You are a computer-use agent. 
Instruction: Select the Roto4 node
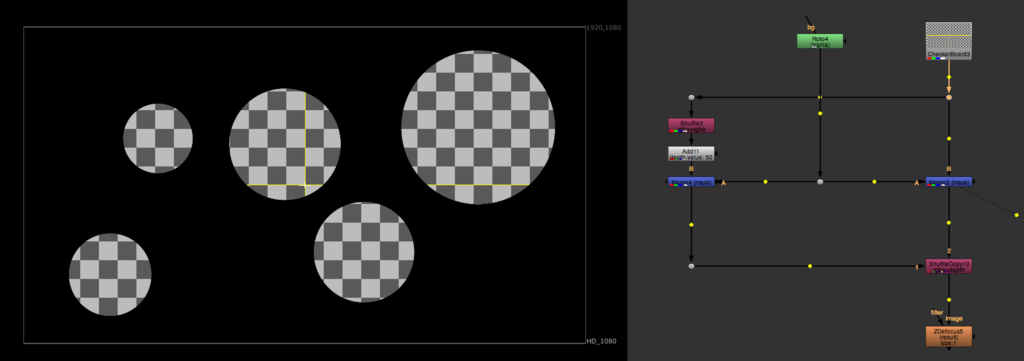(x=820, y=41)
